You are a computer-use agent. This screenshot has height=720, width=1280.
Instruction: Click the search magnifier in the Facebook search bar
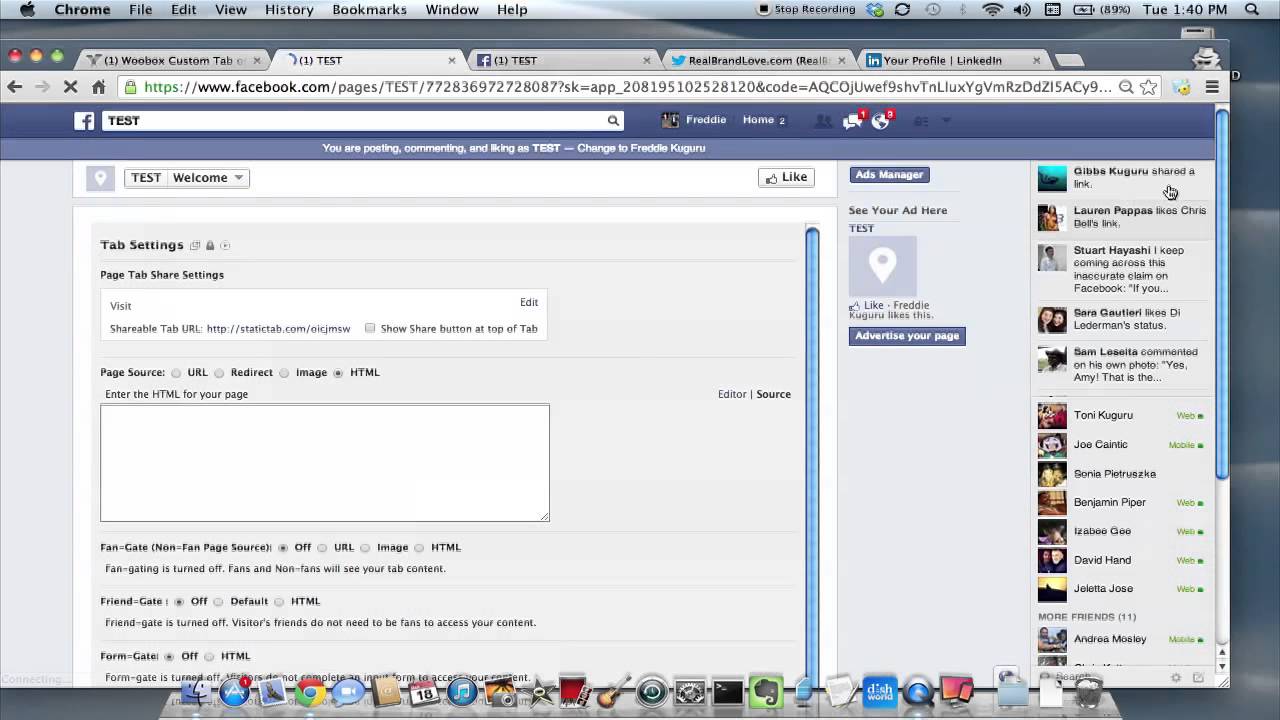613,120
